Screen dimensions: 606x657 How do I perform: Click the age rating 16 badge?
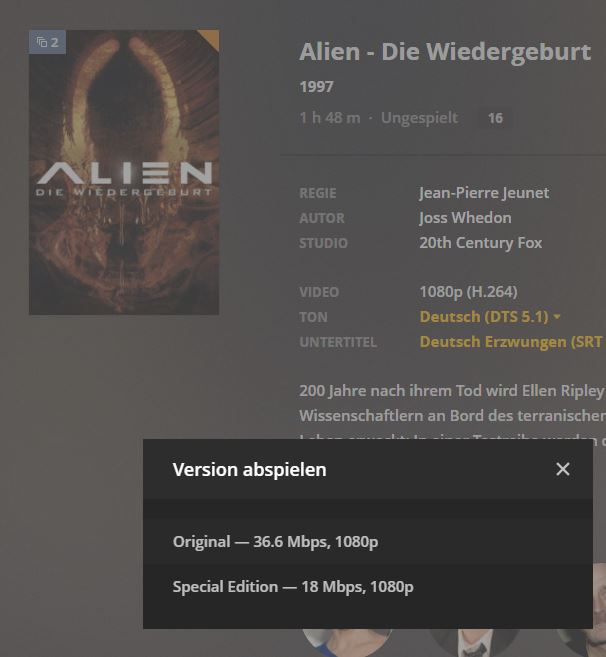pyautogui.click(x=495, y=118)
